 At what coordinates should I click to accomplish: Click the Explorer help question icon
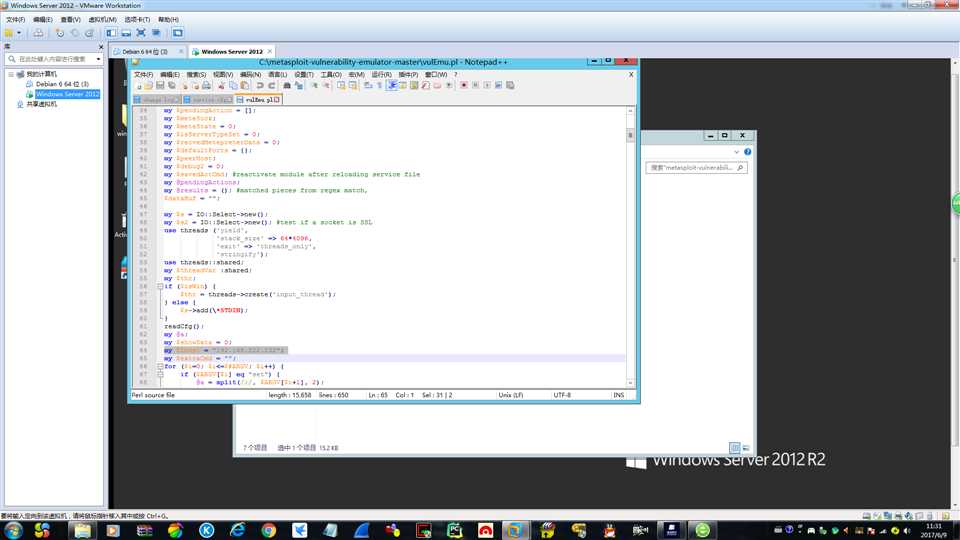point(748,152)
